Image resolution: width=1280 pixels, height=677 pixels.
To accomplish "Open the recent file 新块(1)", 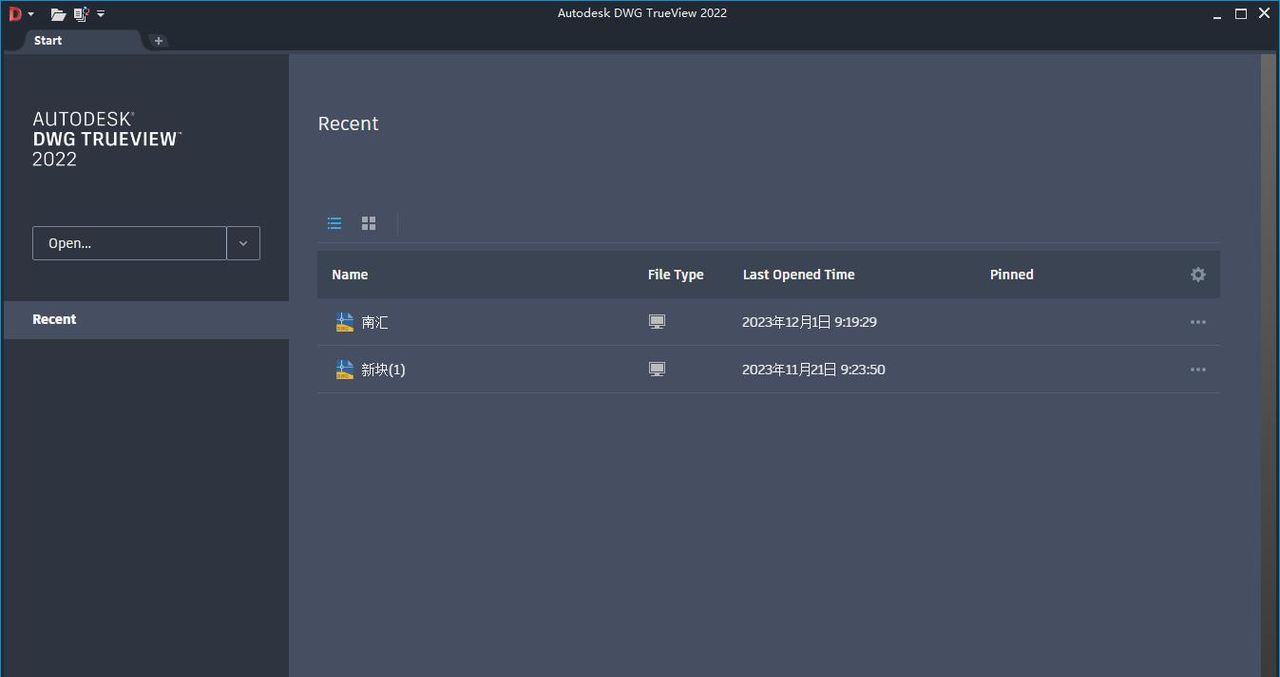I will point(383,370).
